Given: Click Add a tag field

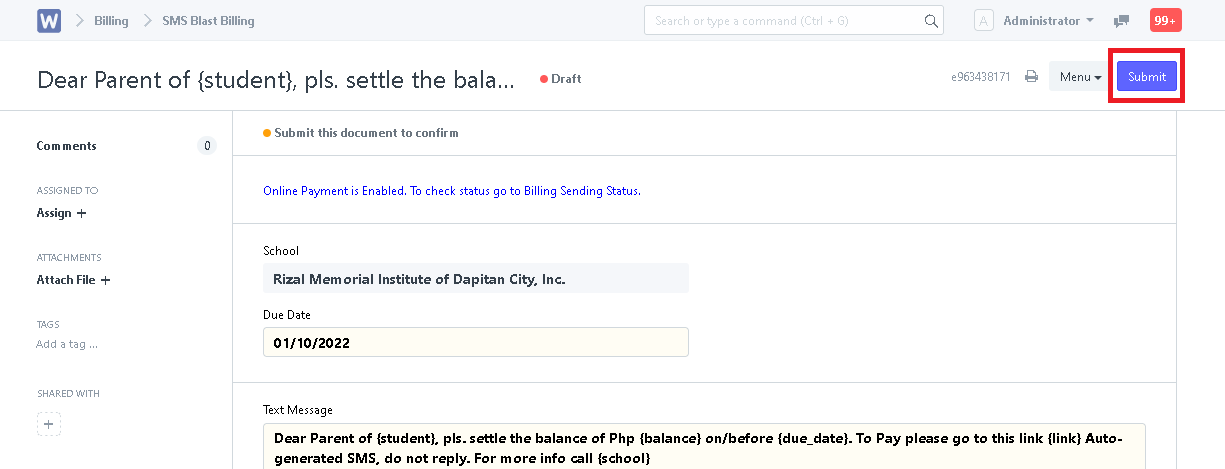Looking at the screenshot, I should tap(67, 344).
